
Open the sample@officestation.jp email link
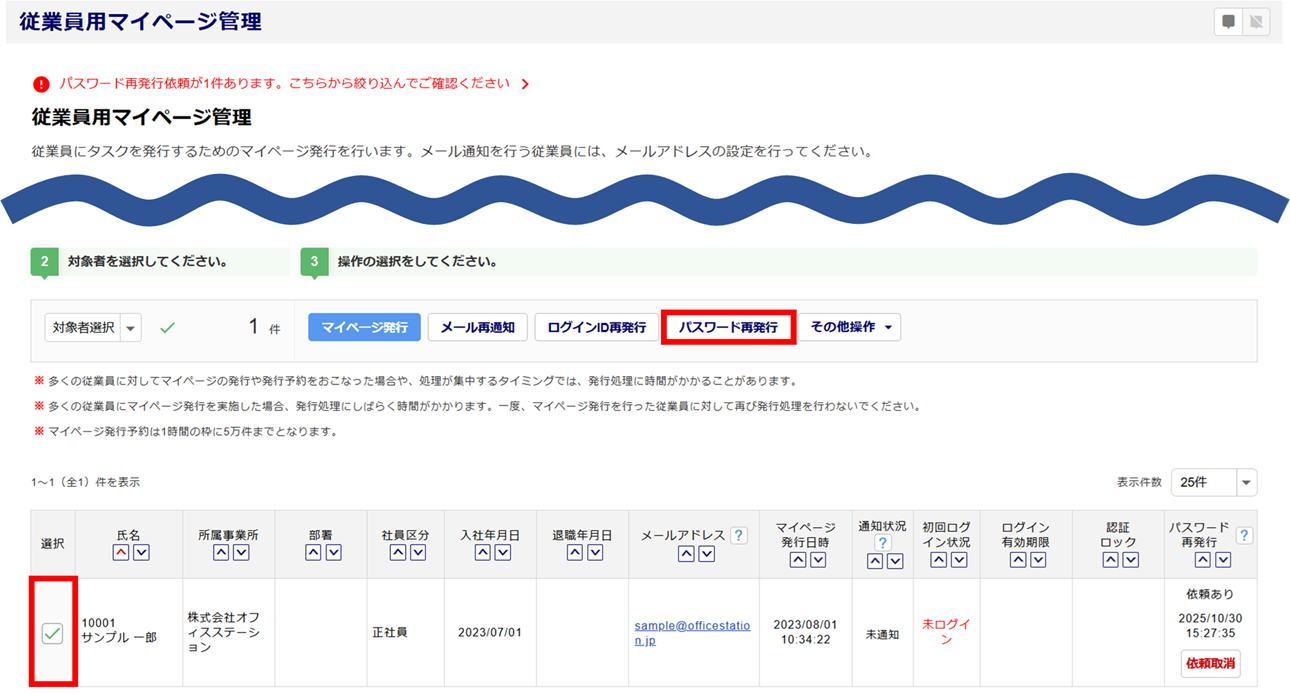692,632
